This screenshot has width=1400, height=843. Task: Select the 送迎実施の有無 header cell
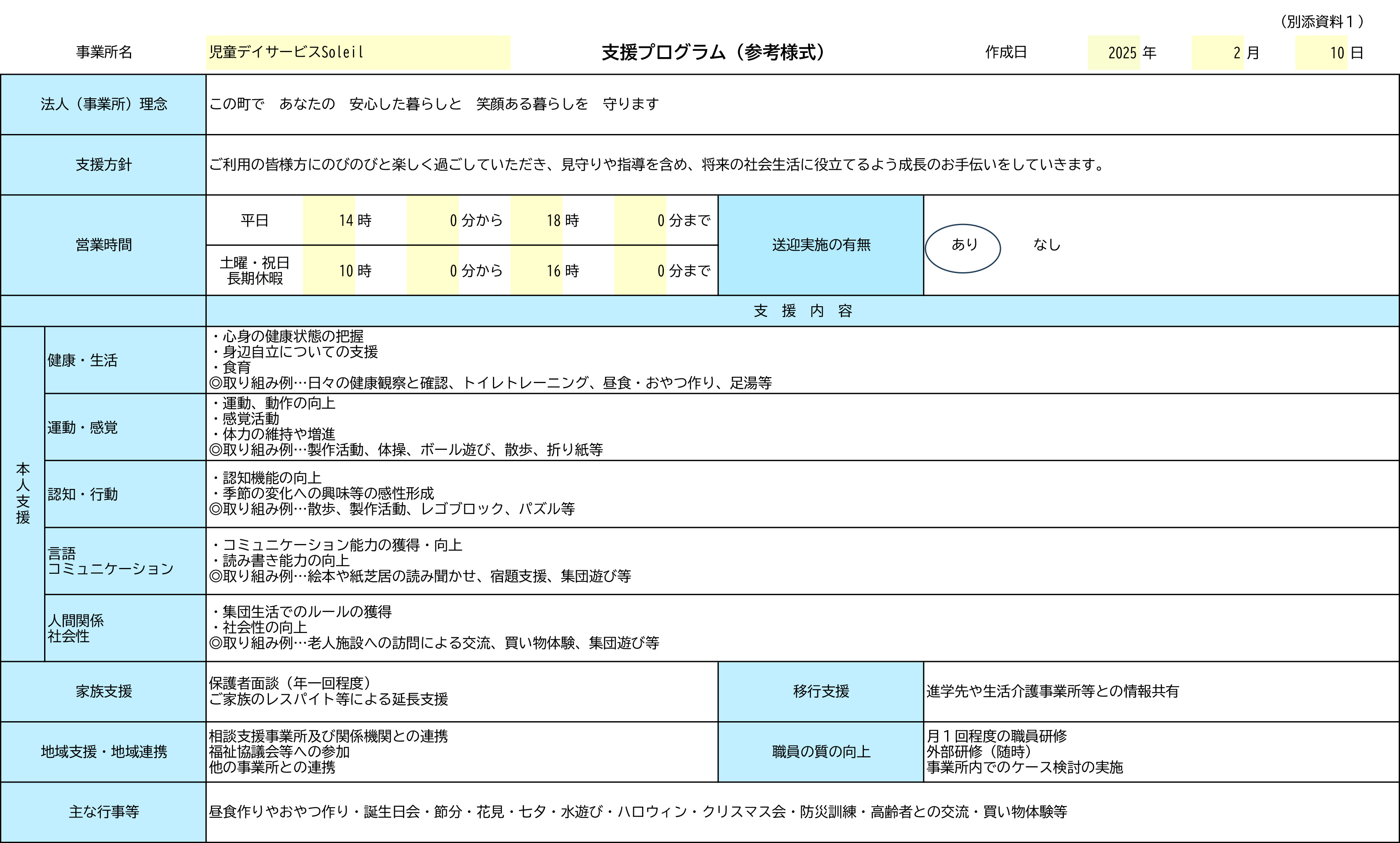pyautogui.click(x=821, y=245)
